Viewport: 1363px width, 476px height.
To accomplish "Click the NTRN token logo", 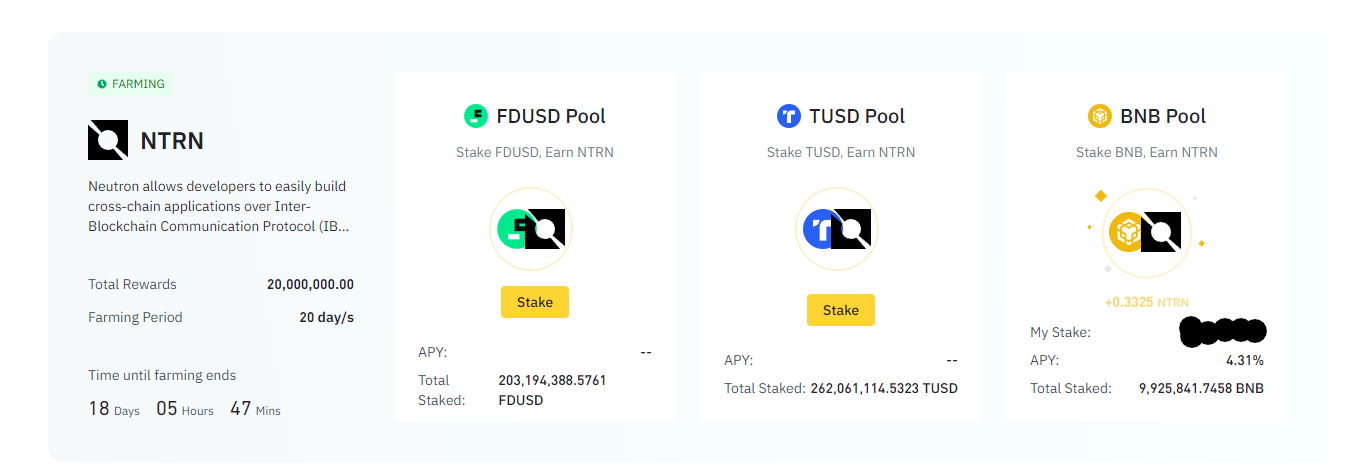I will (108, 140).
